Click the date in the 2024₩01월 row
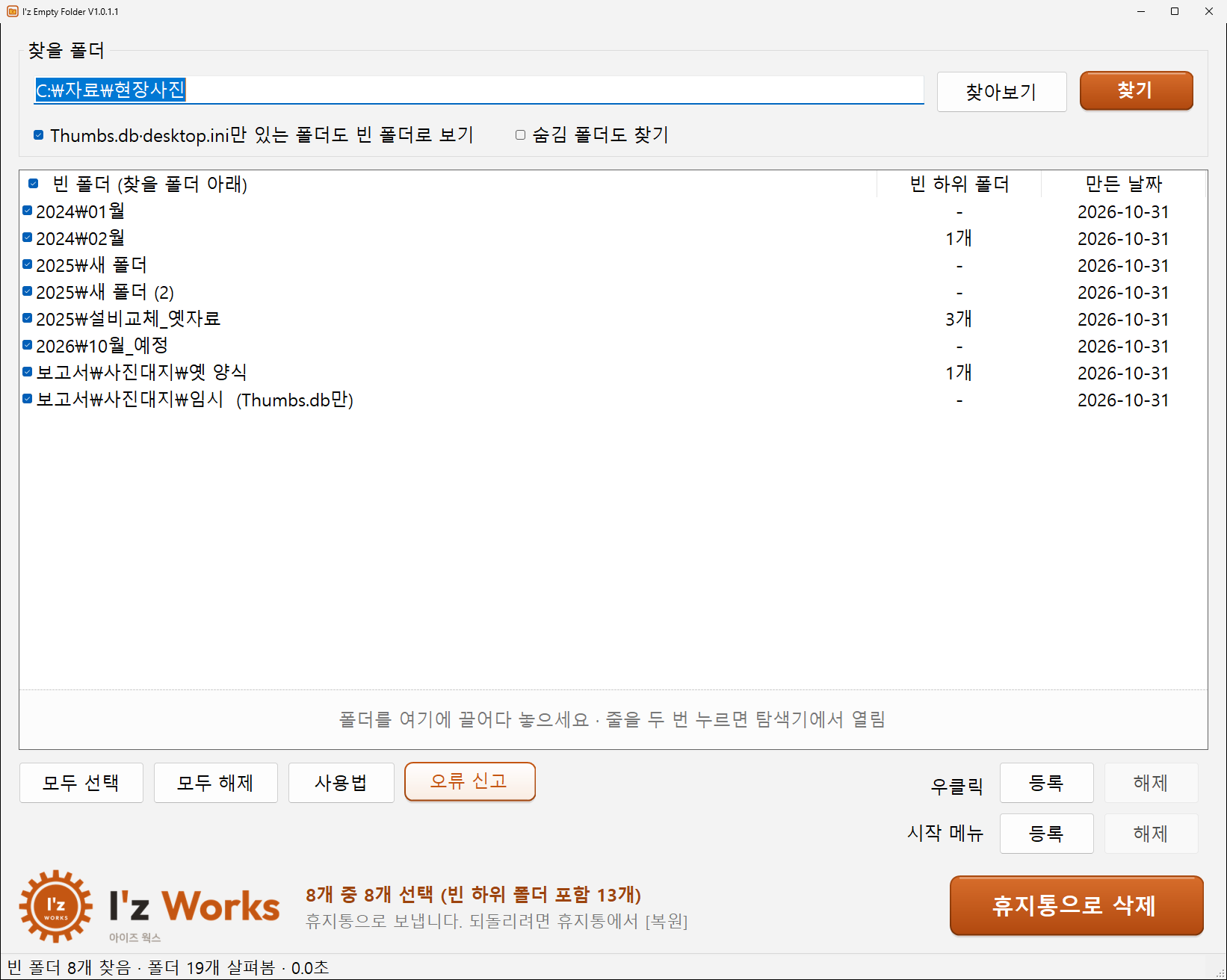Image resolution: width=1227 pixels, height=980 pixels. (x=1123, y=212)
